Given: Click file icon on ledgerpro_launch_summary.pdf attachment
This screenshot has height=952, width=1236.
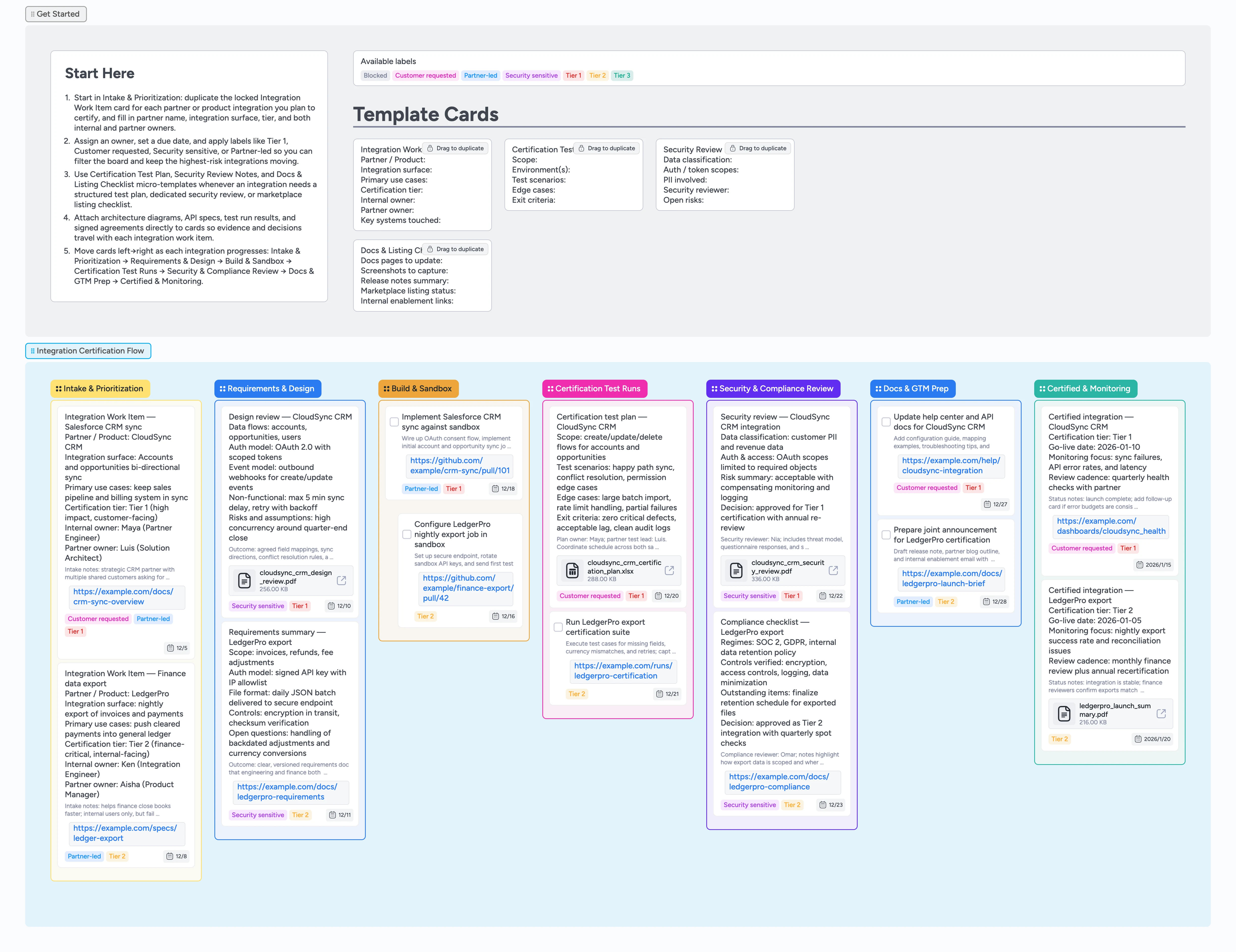Looking at the screenshot, I should [x=1064, y=713].
